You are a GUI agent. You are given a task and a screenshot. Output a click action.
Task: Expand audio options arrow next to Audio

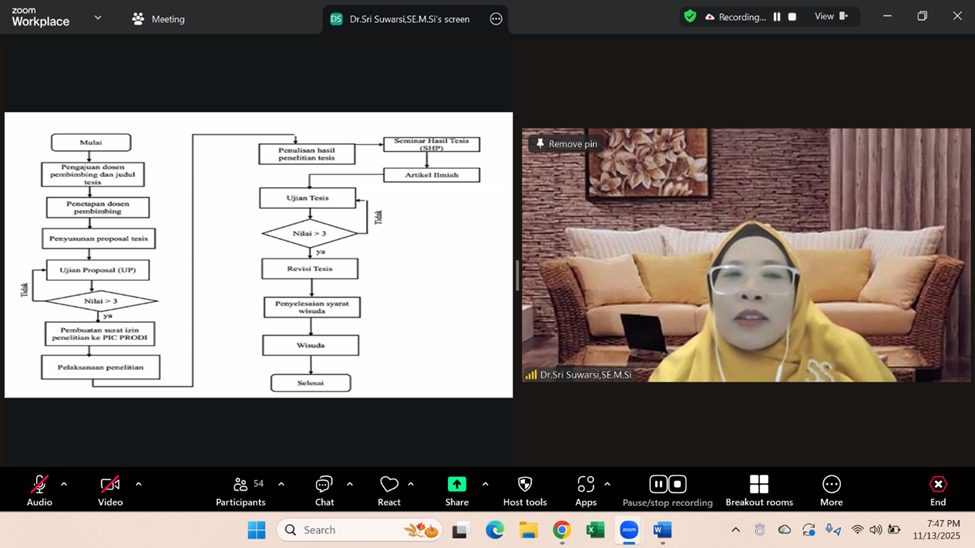coord(64,484)
